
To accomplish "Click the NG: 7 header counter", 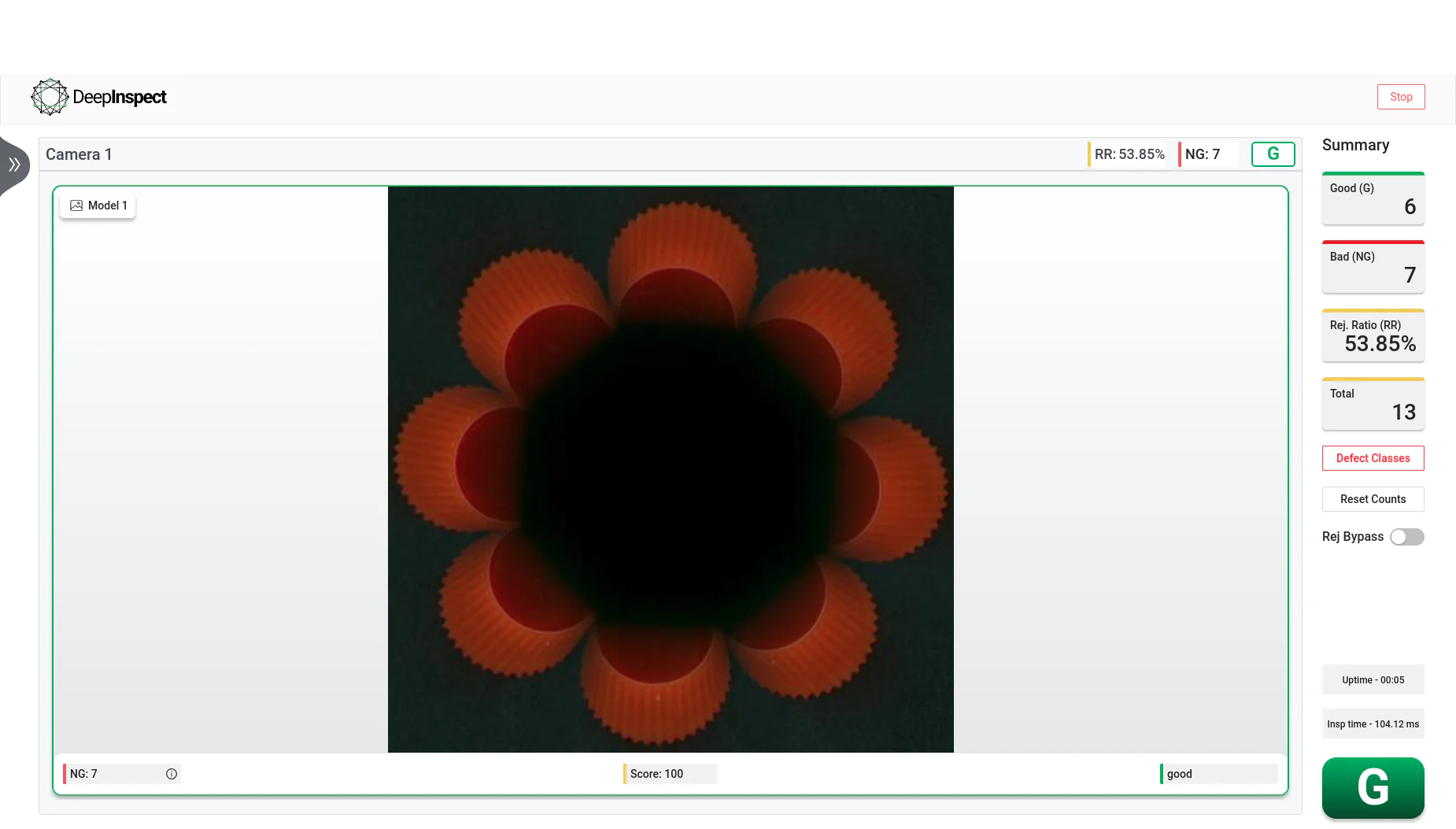I will tap(1203, 154).
